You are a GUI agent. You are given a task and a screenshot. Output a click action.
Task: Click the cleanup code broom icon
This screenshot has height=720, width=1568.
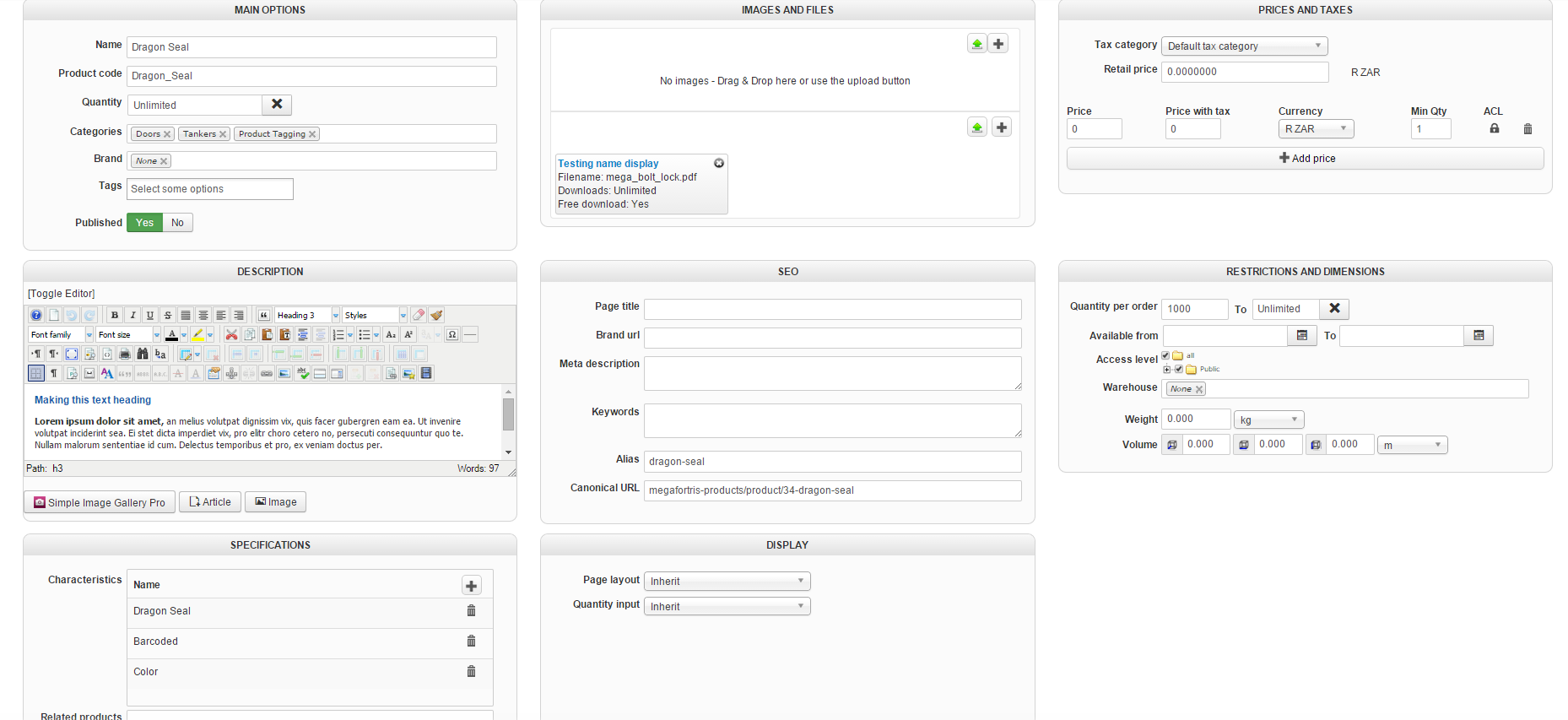436,315
